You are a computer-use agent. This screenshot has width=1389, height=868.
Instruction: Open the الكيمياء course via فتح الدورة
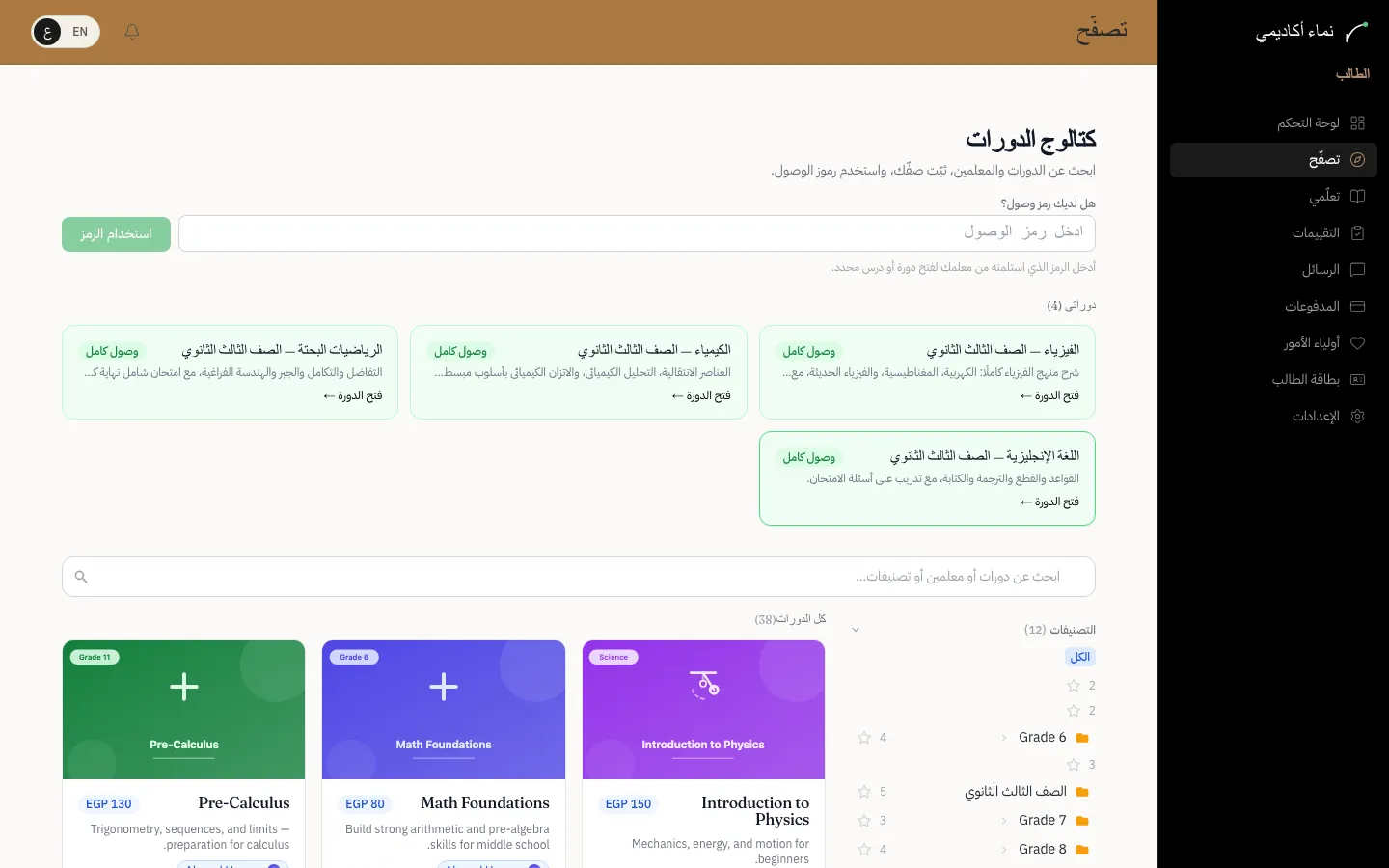coord(701,396)
